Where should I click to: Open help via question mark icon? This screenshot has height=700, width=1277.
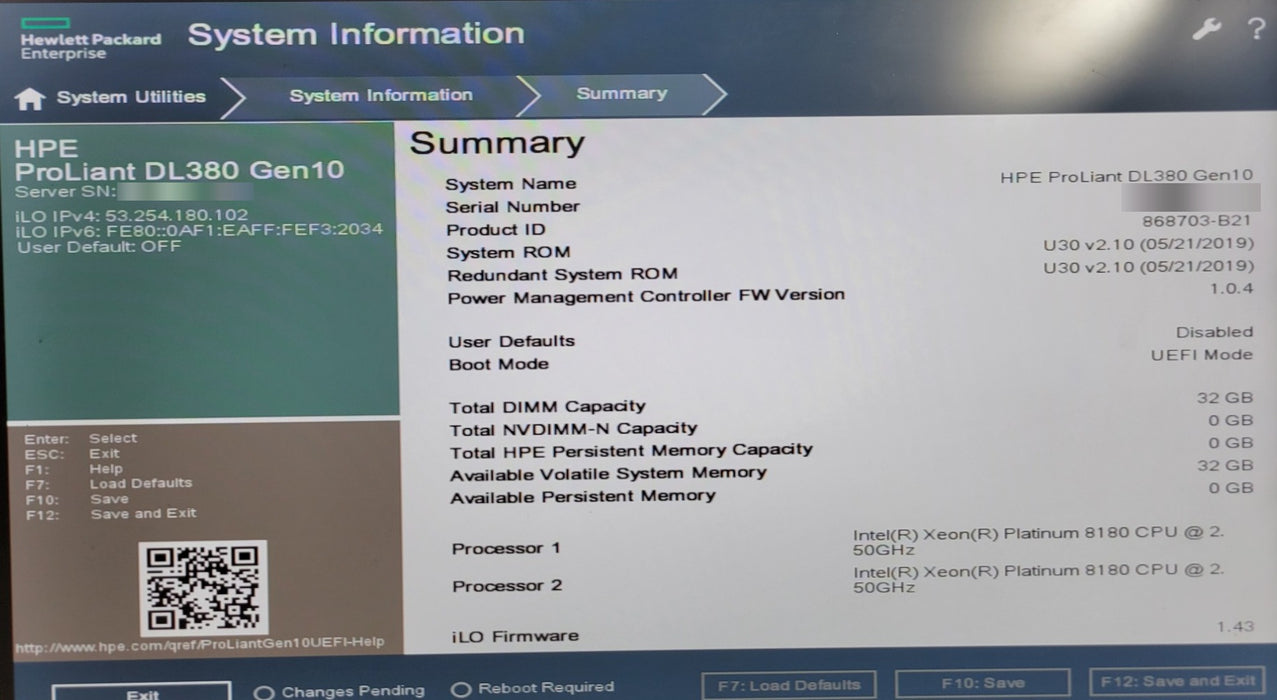pos(1255,30)
